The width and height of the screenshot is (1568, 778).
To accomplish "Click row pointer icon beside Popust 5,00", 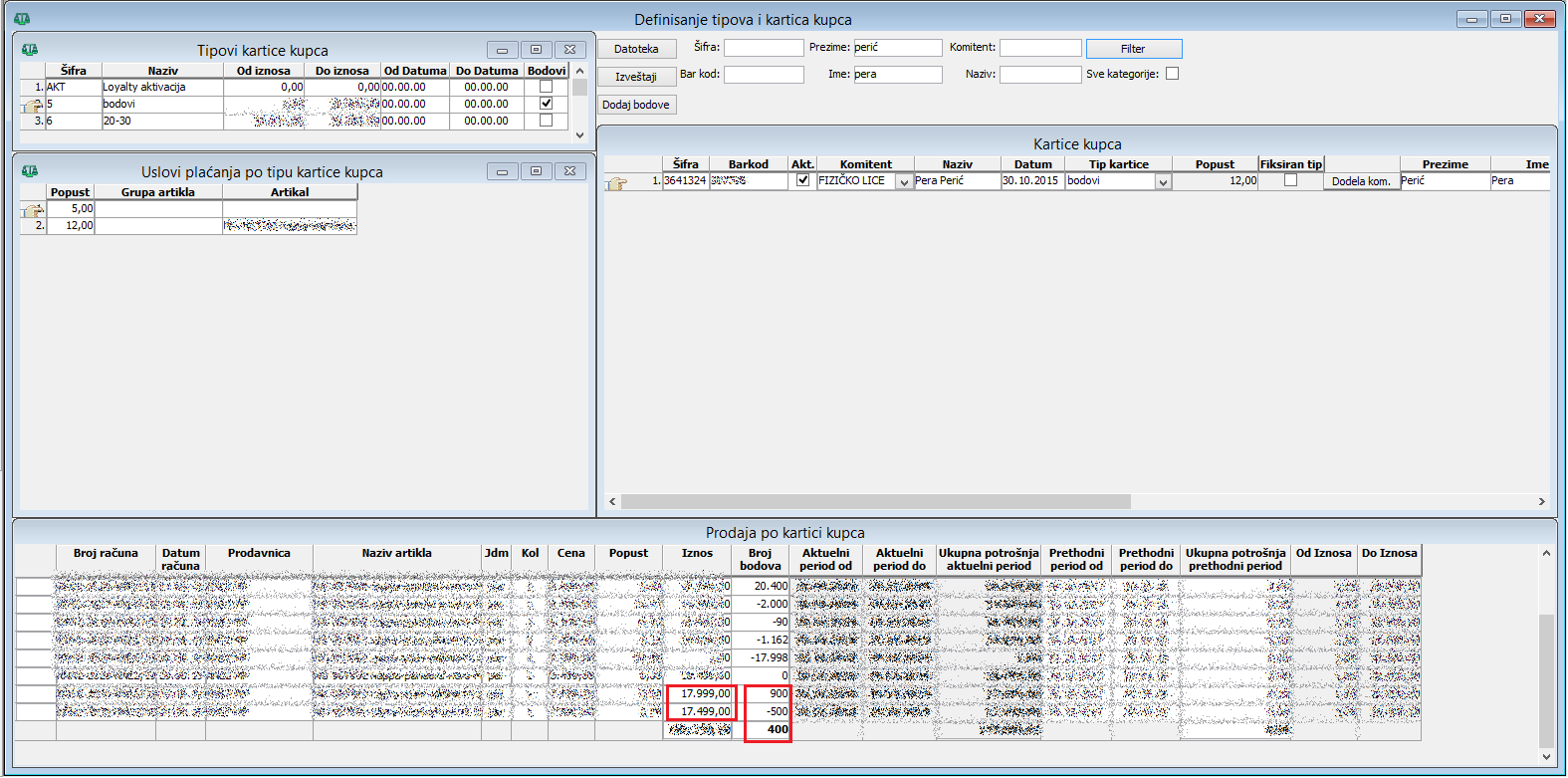I will pyautogui.click(x=33, y=210).
